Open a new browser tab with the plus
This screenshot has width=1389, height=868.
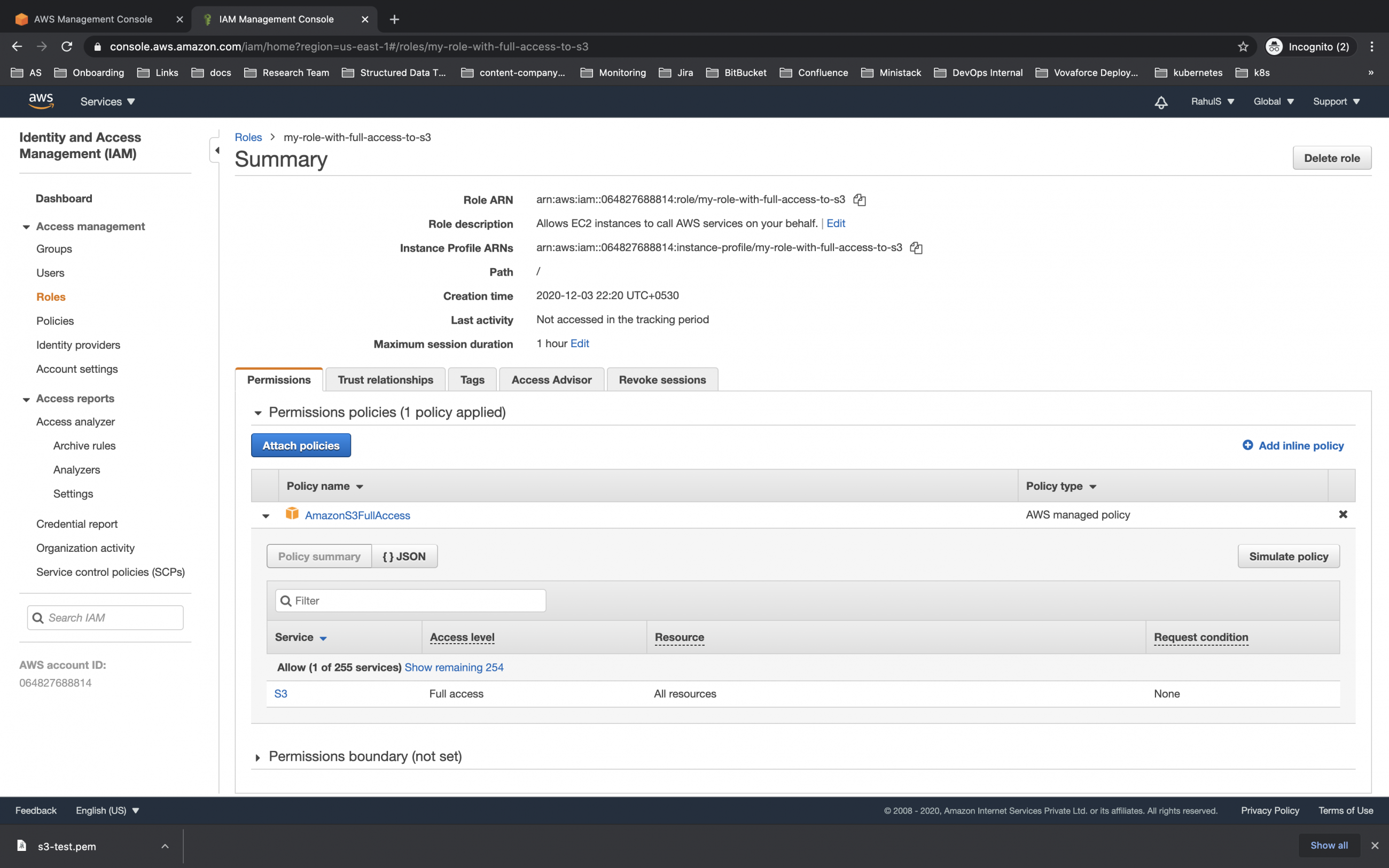394,20
